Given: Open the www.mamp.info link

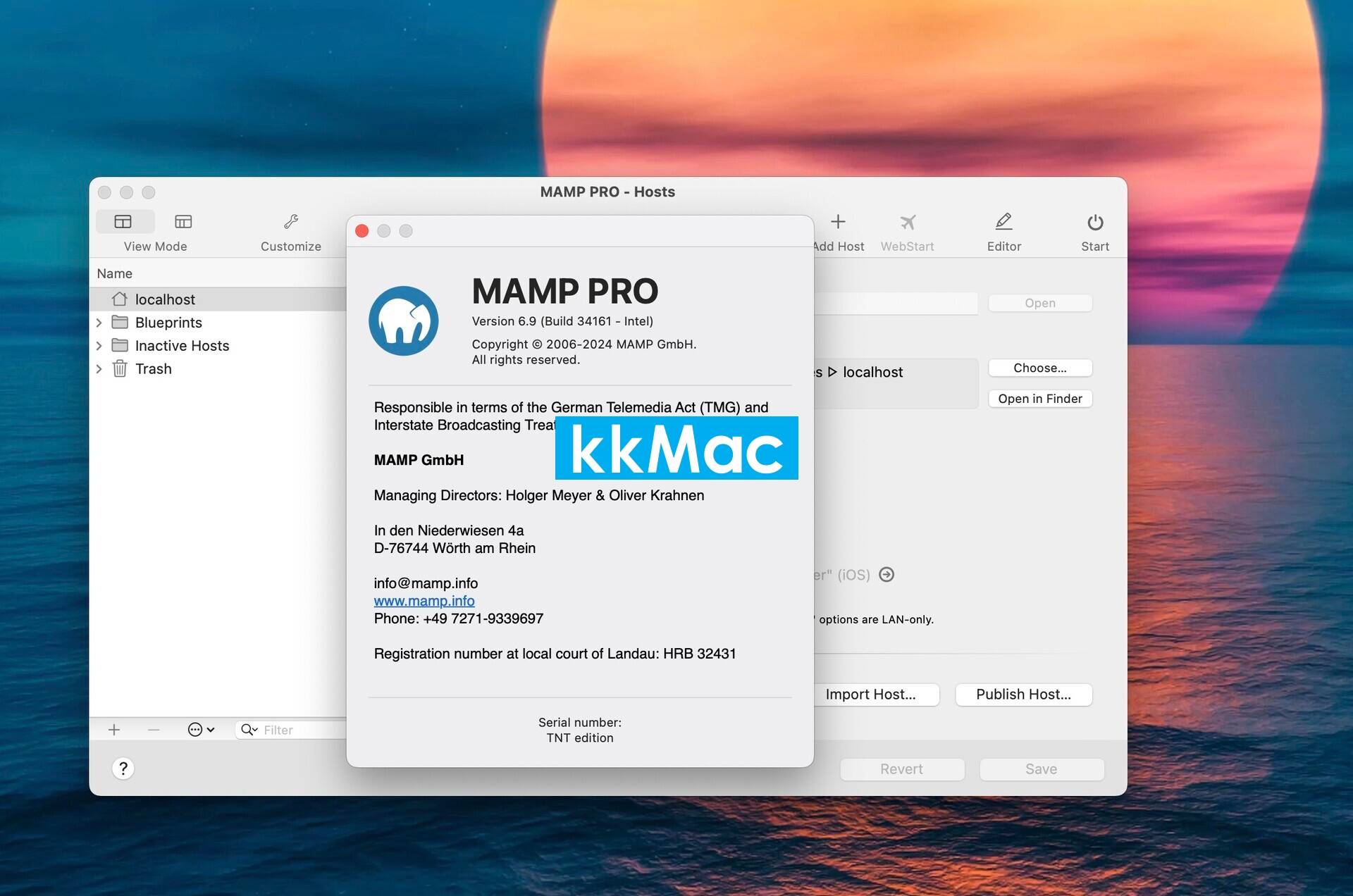Looking at the screenshot, I should [424, 601].
